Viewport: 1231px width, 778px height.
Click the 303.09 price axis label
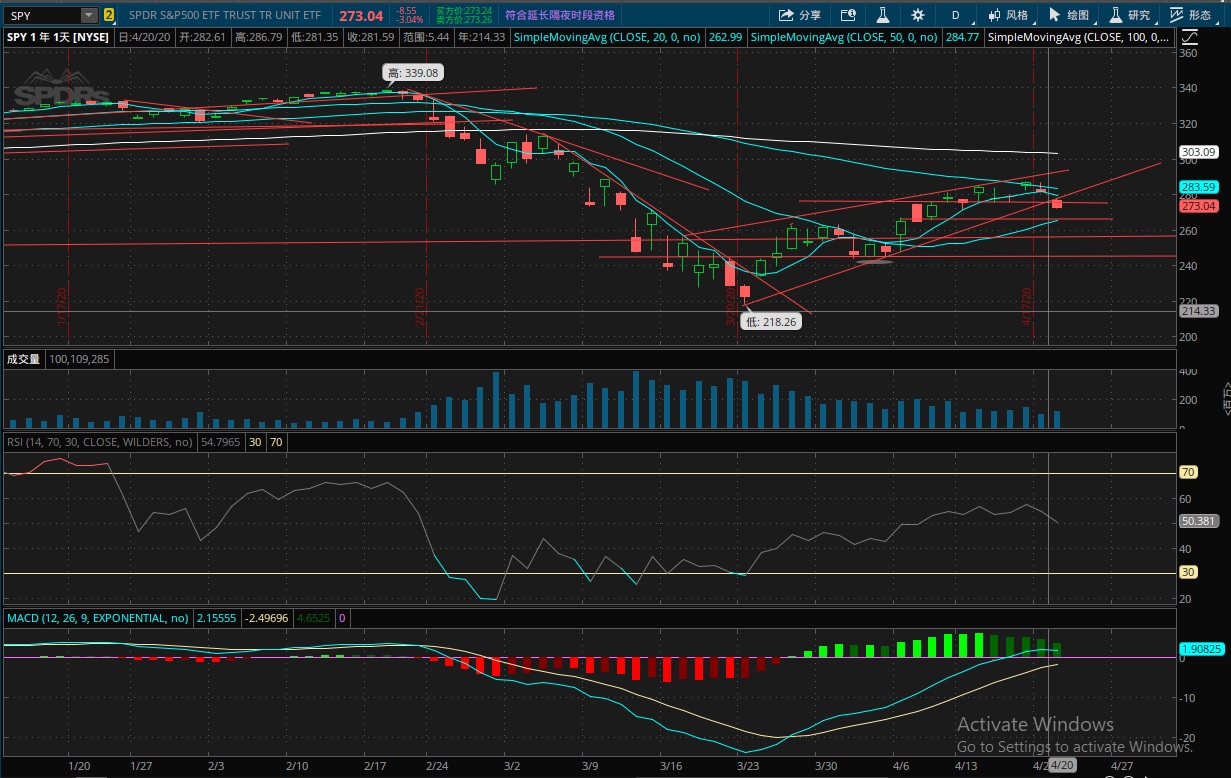click(x=1198, y=152)
